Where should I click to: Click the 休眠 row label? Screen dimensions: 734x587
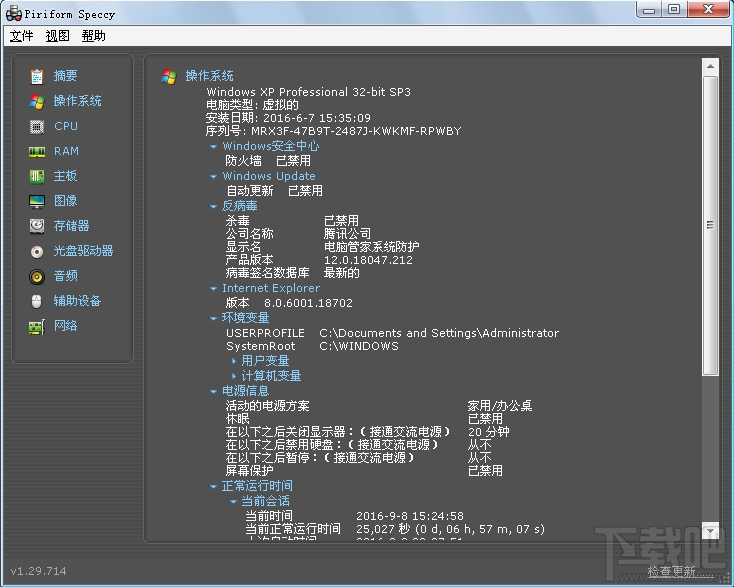(237, 418)
